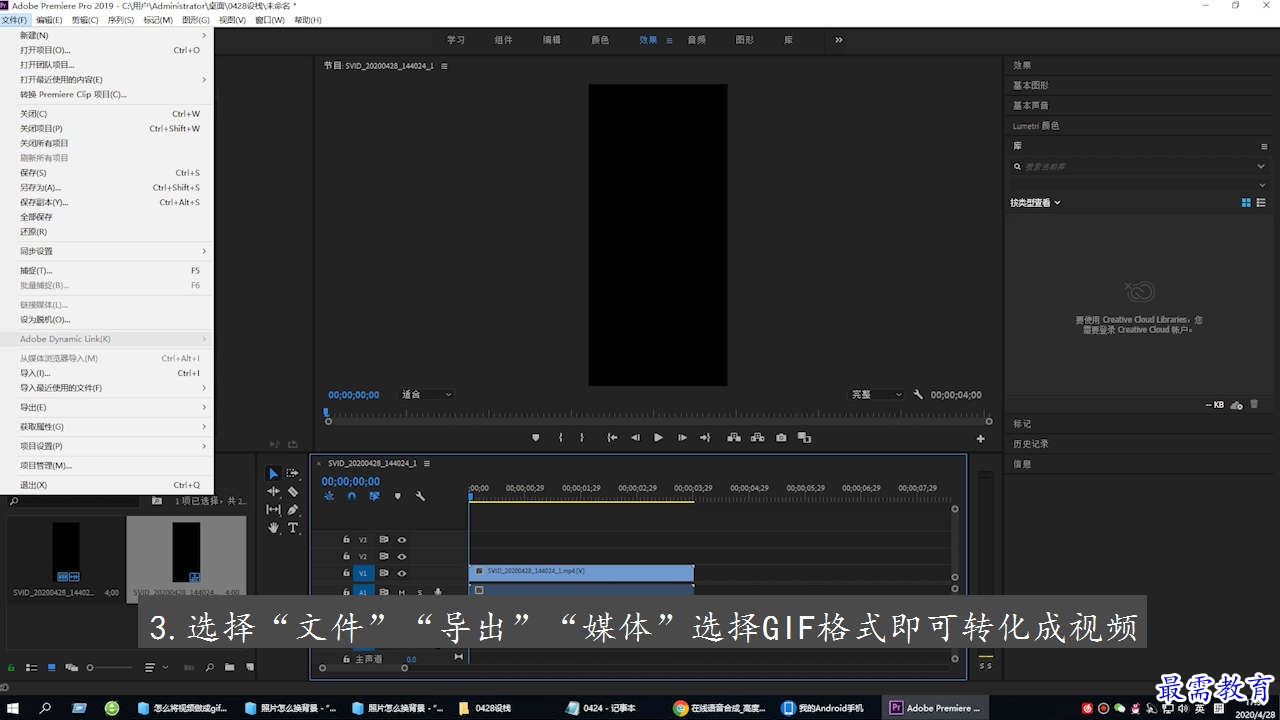Click the Extract button in the program monitor

[757, 437]
